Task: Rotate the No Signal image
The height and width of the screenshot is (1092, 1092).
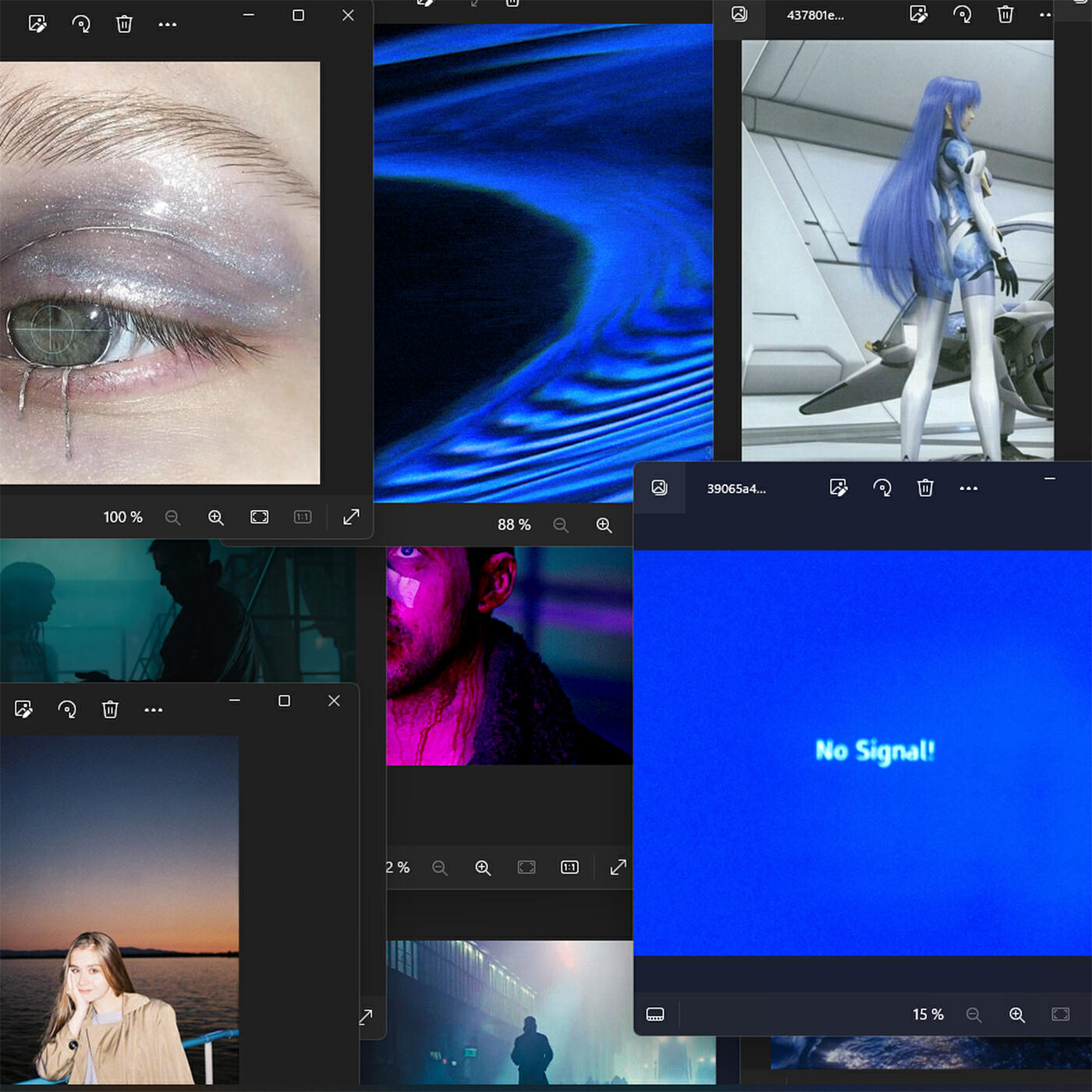Action: coord(882,488)
